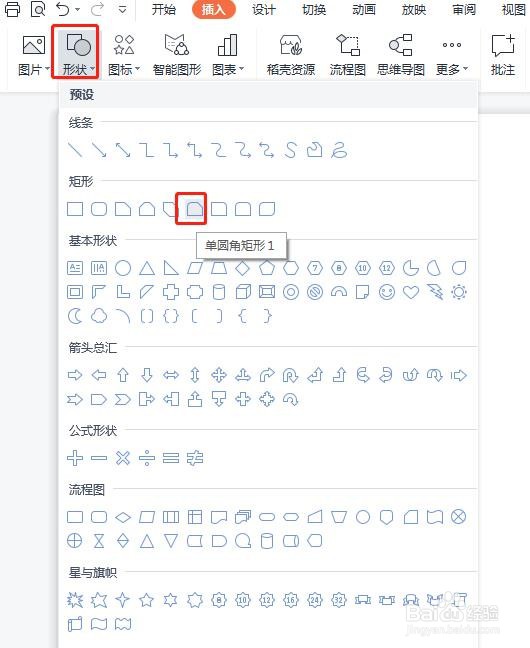Viewport: 530px width, 648px height.
Task: Pick the single rounded corner rectangle shape
Action: click(x=195, y=209)
